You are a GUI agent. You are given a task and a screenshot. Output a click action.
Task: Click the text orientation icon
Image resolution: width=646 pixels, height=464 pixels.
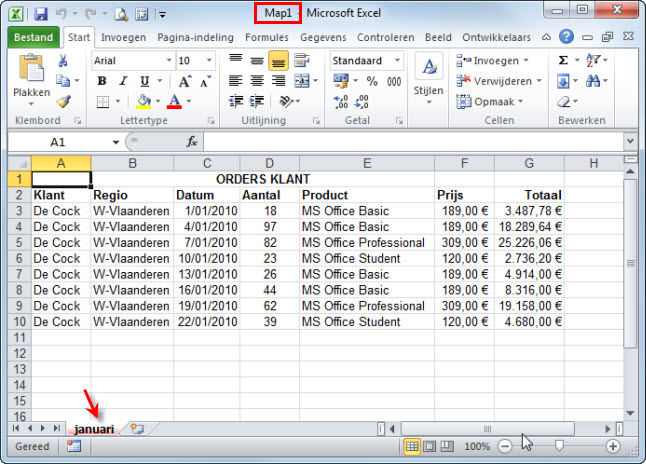[x=286, y=101]
